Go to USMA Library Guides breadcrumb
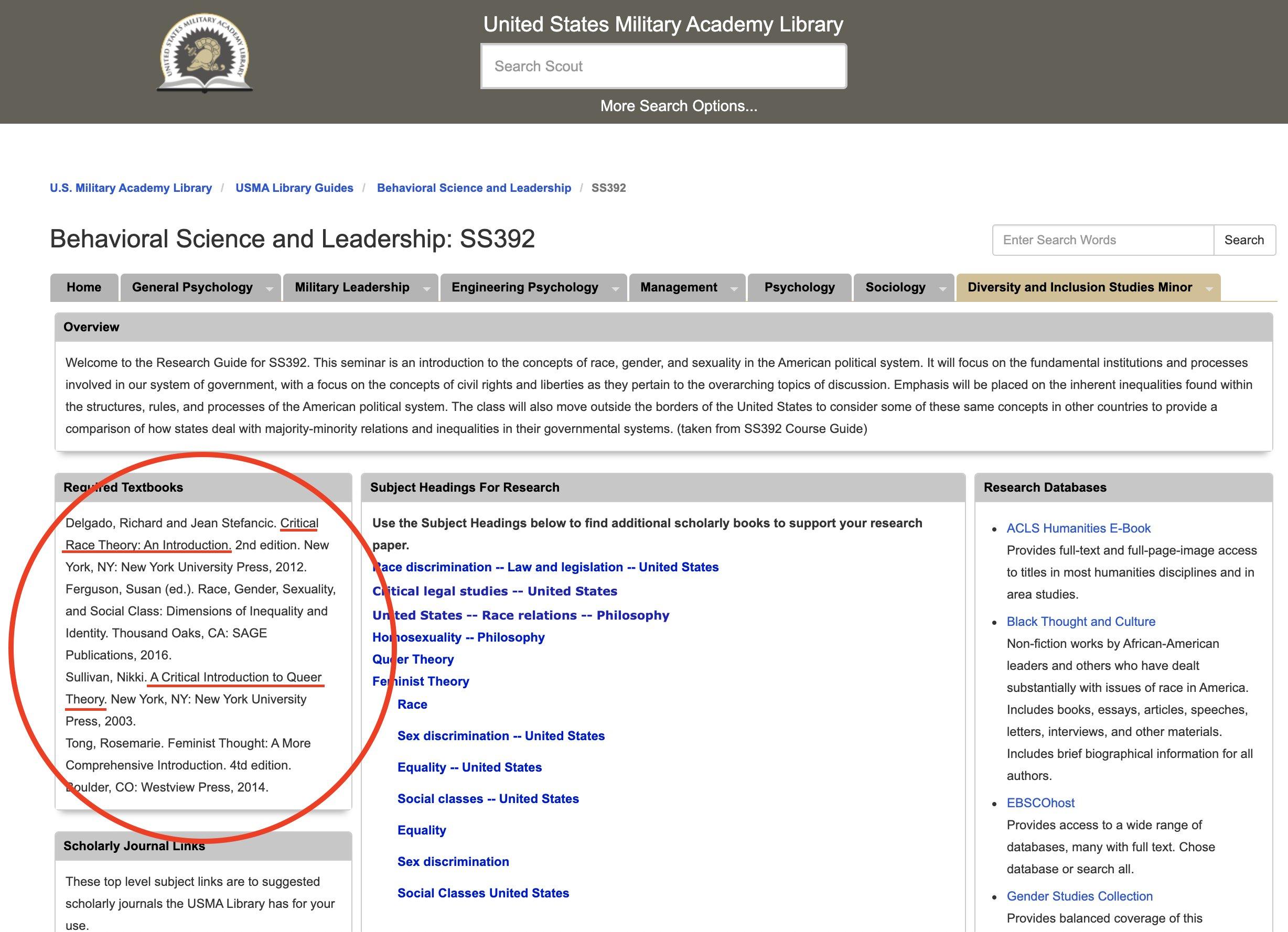 294,188
